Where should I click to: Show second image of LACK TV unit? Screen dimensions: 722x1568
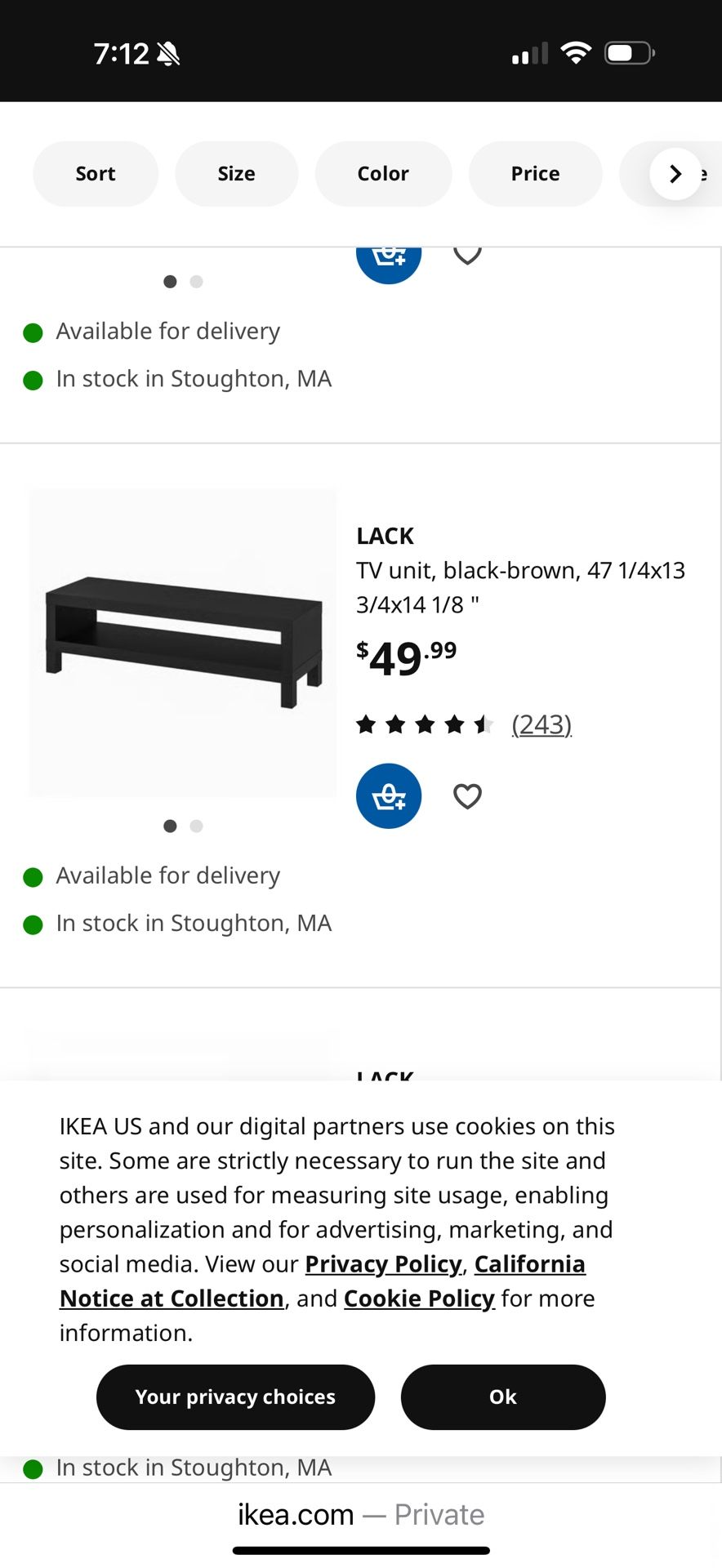pyautogui.click(x=196, y=826)
